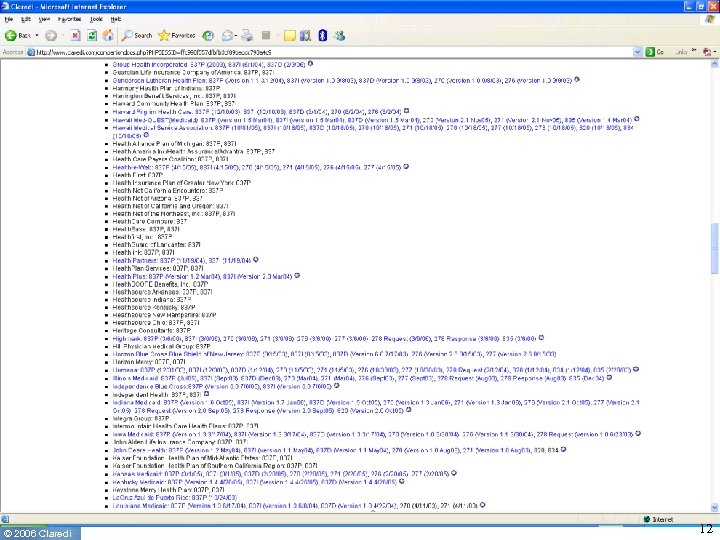Open the Kansas Medicaid link
Viewport: 720px width, 540px height.
(x=281, y=474)
